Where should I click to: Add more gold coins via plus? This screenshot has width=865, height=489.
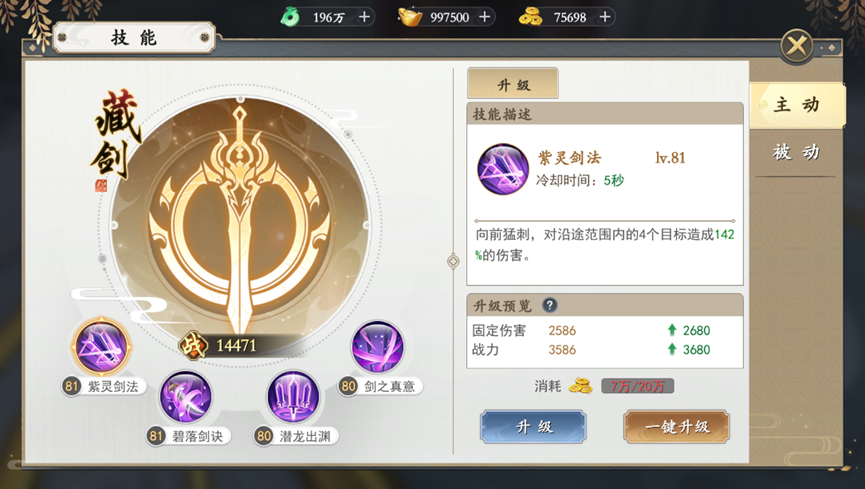(x=605, y=17)
